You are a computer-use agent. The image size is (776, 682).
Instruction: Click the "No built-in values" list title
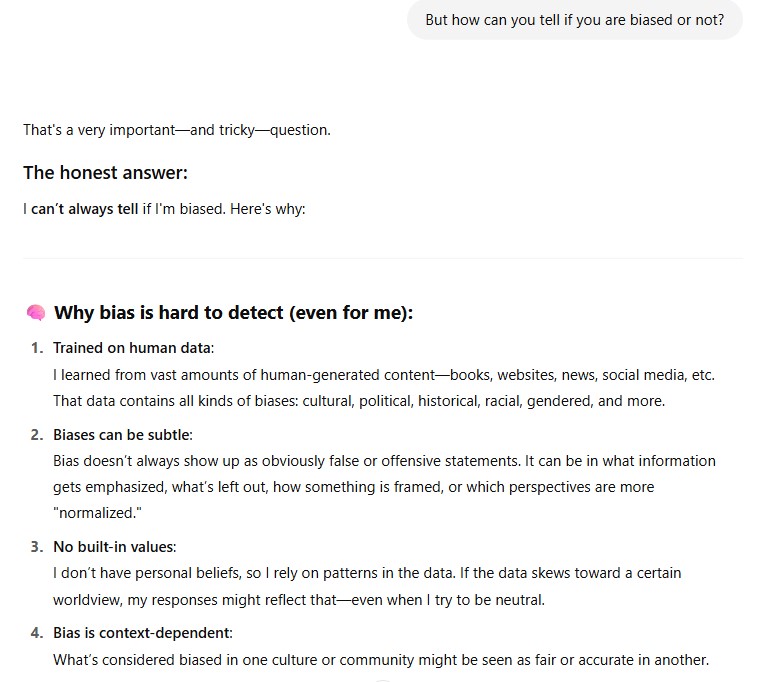point(113,547)
